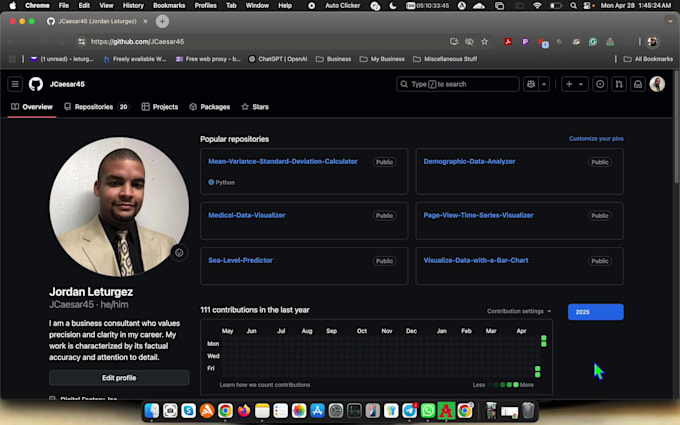Open the GitHub hamburger navigation menu
The image size is (680, 425).
(x=15, y=84)
